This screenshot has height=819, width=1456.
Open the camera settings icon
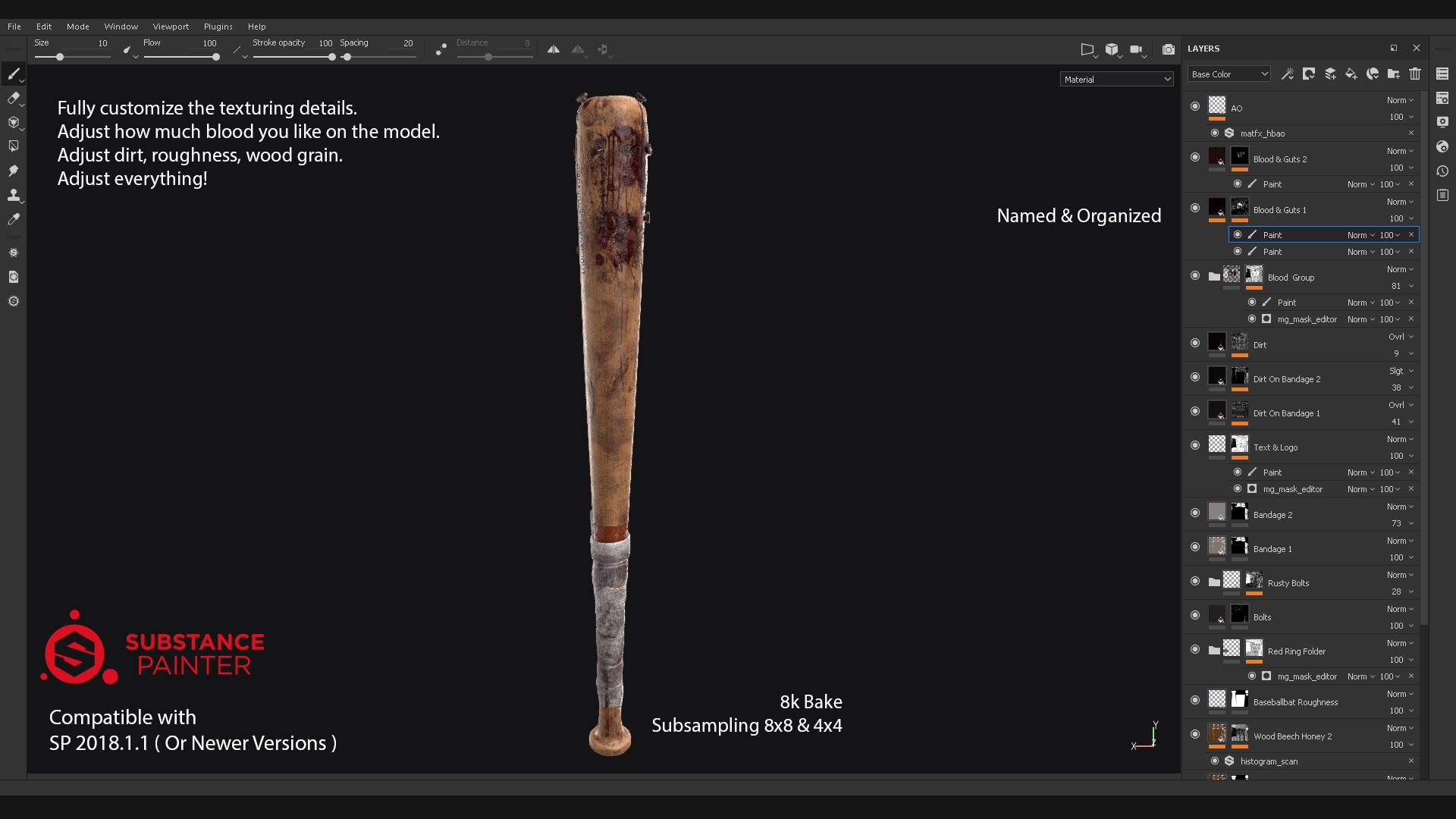[1136, 49]
